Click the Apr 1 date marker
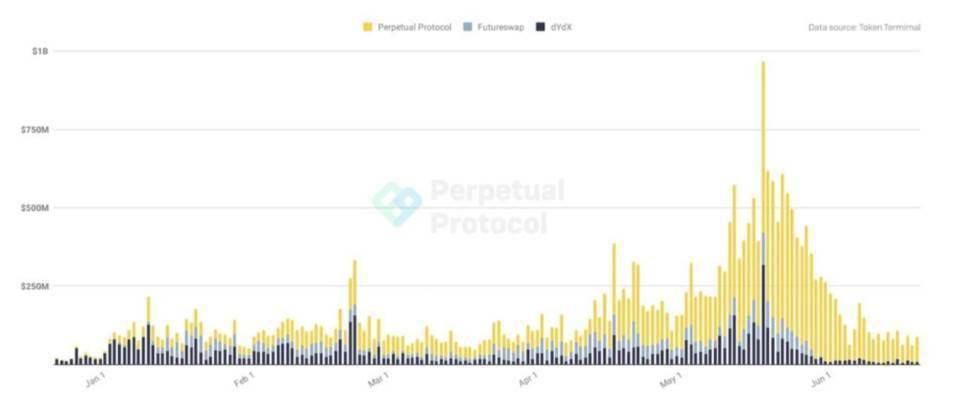Image resolution: width=960 pixels, height=408 pixels. point(527,381)
